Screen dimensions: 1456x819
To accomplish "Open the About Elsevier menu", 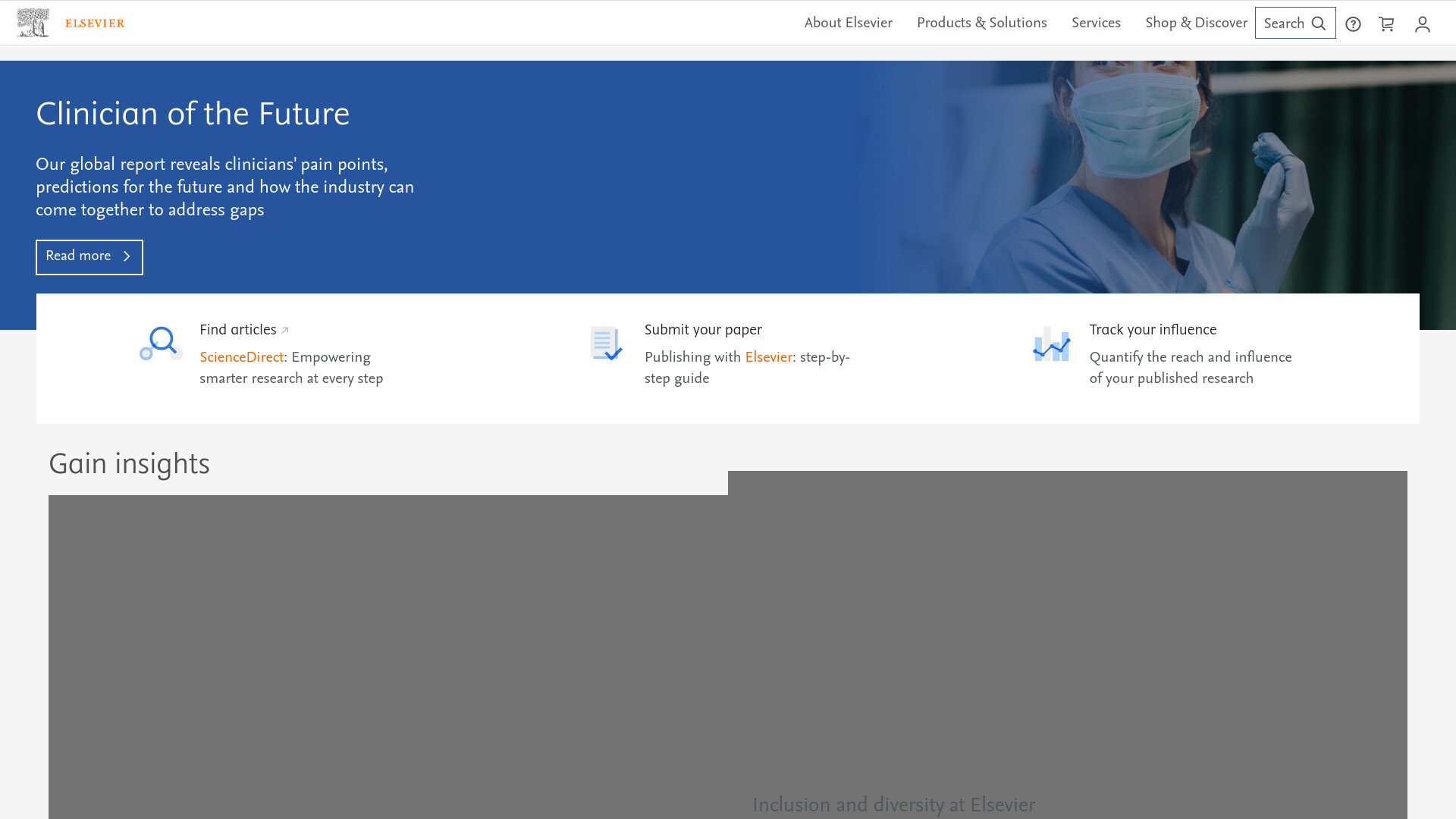I will pyautogui.click(x=848, y=23).
